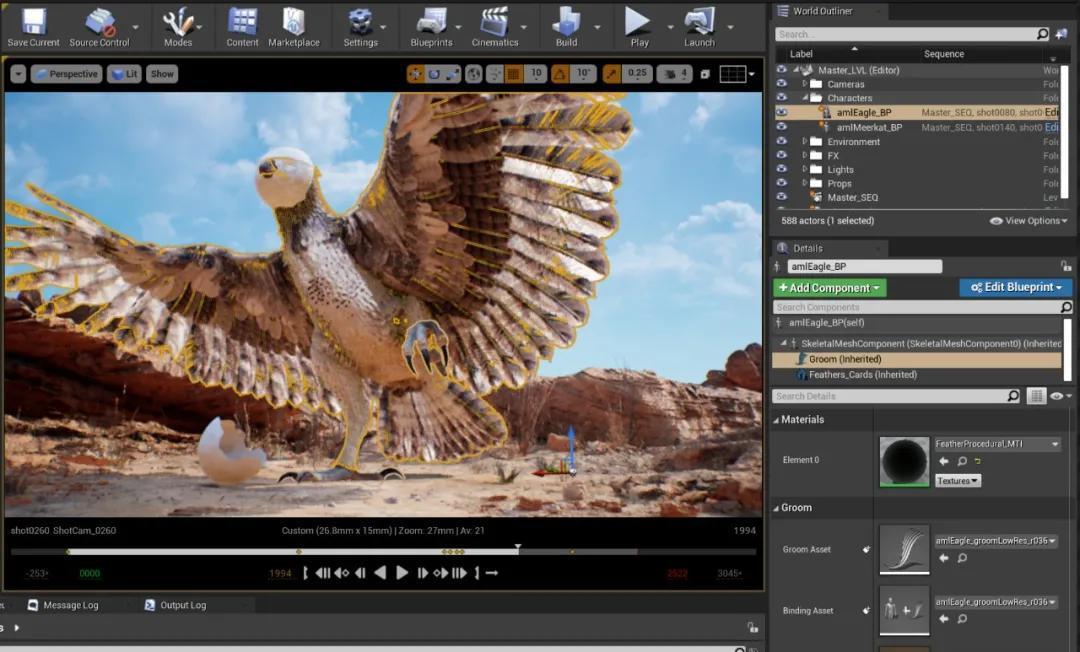Open Source Control from the toolbar
Screen dimensions: 1080x652
click(x=99, y=27)
